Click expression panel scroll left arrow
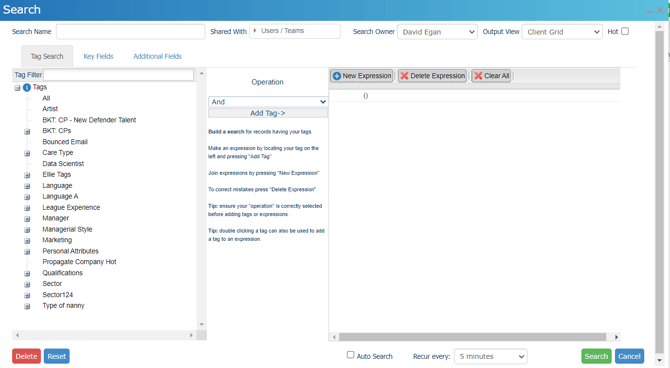The image size is (670, 368). pyautogui.click(x=334, y=337)
